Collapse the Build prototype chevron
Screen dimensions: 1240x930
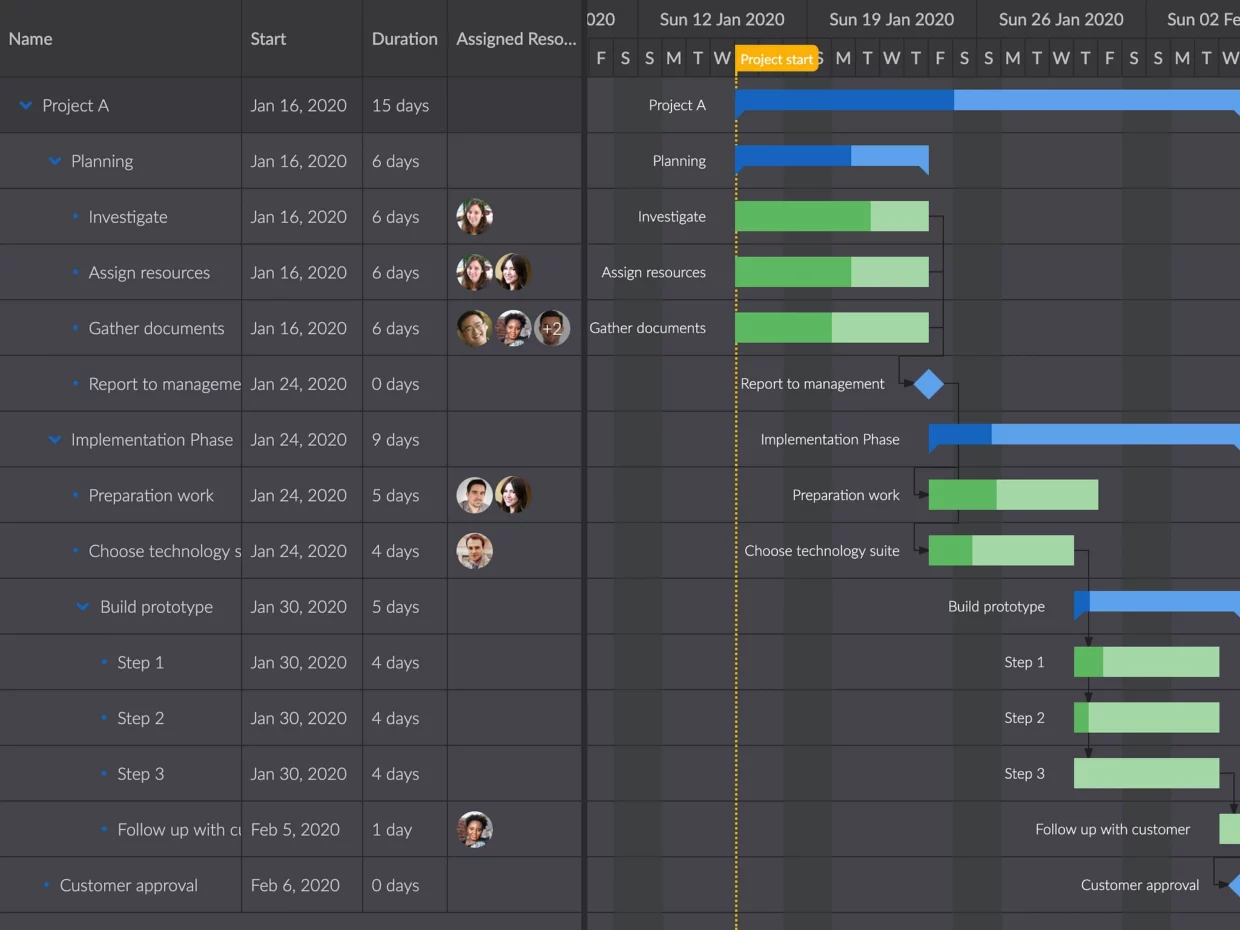[x=83, y=607]
